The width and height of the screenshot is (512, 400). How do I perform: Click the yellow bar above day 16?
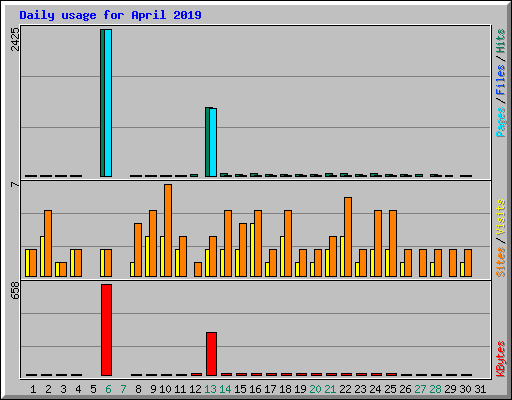252,250
